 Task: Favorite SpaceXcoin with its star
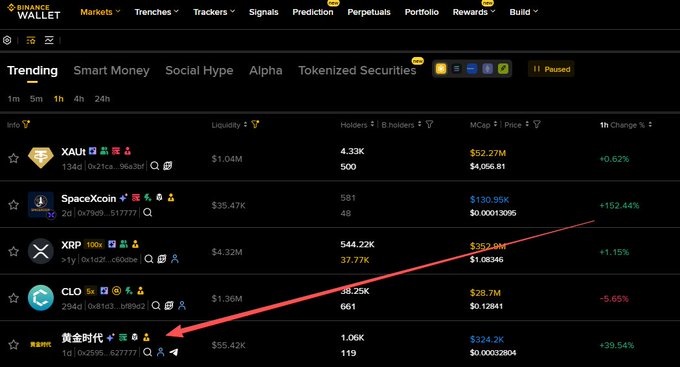point(13,204)
